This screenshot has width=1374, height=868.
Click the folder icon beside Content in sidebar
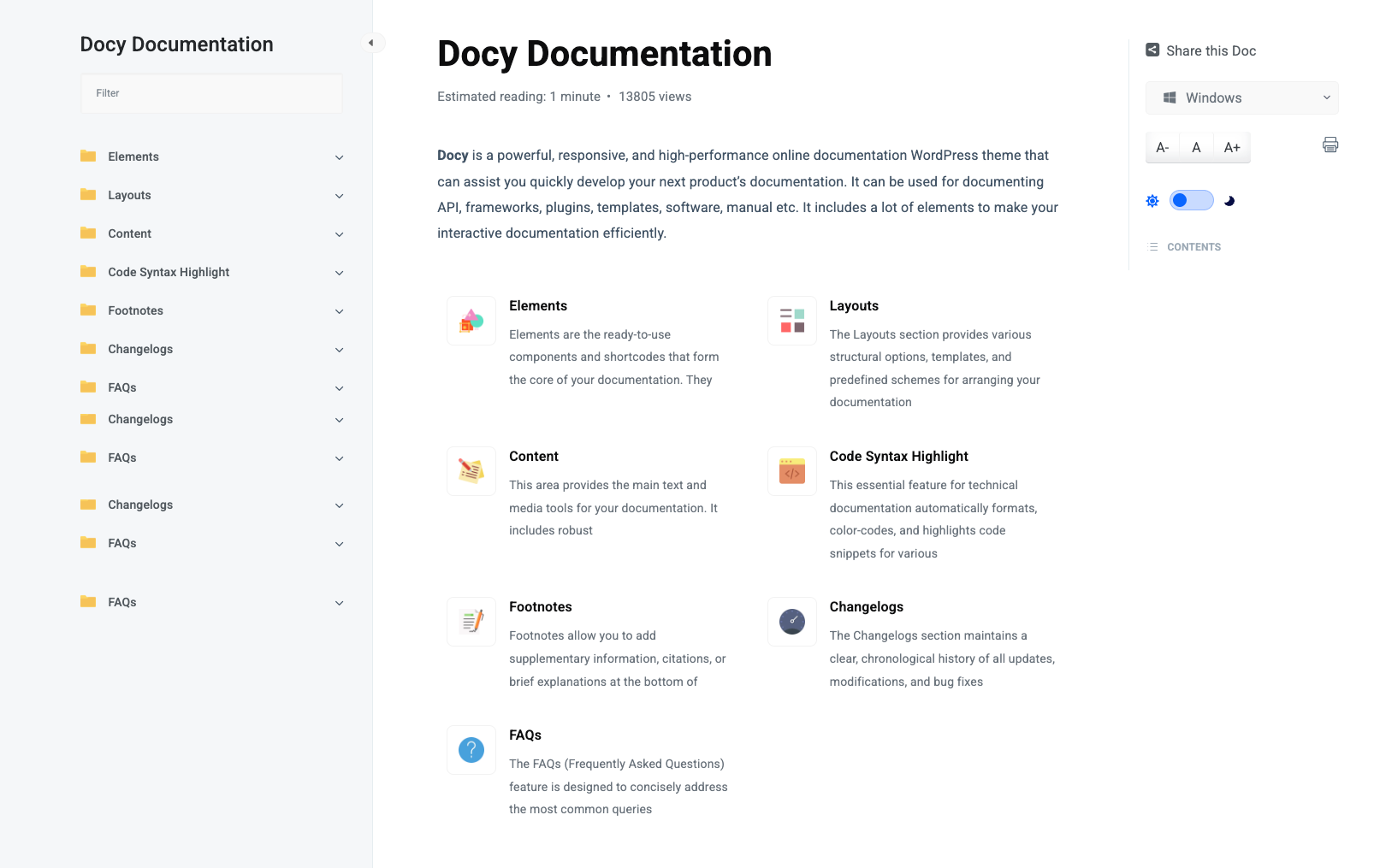tap(88, 233)
